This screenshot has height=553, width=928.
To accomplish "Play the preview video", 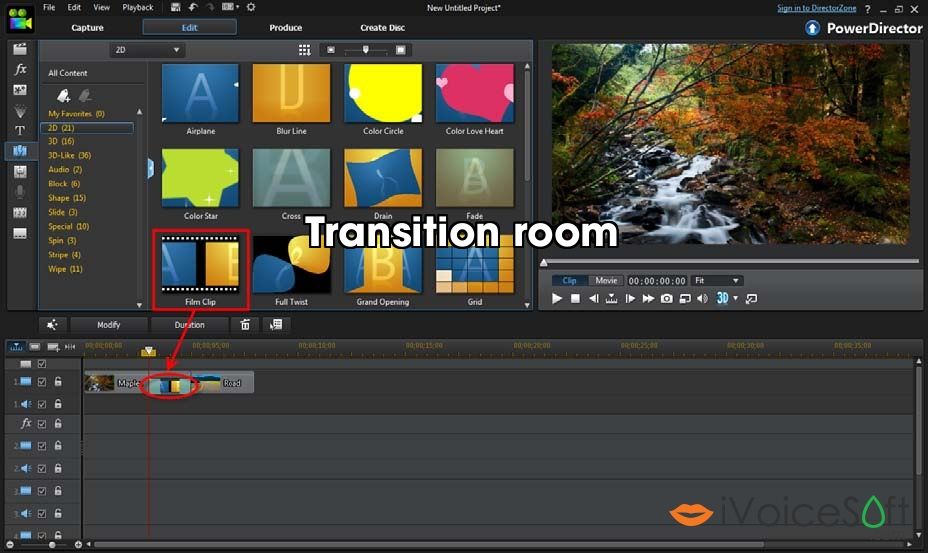I will click(557, 298).
